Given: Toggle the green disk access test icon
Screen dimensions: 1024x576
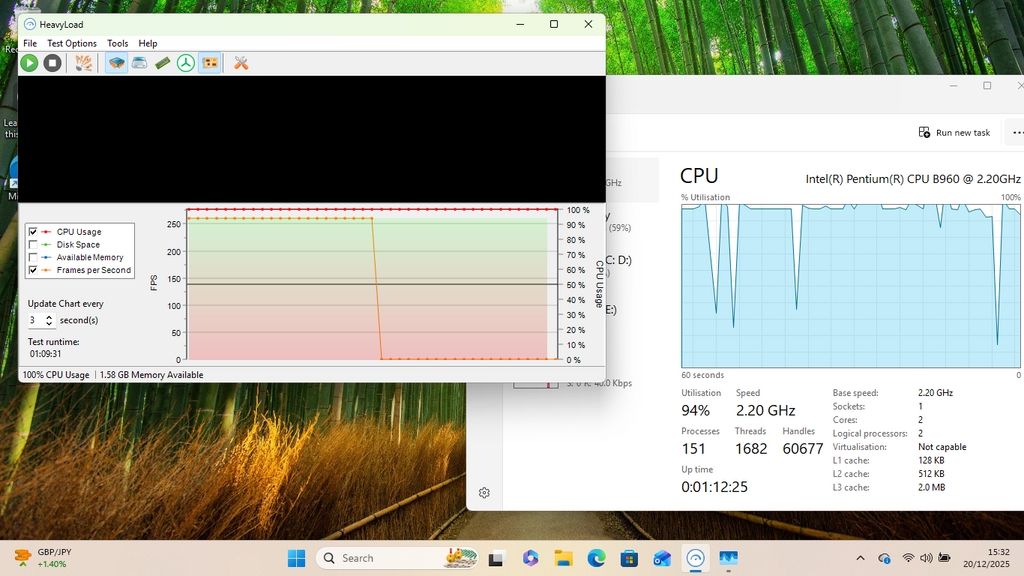Looking at the screenshot, I should tap(186, 63).
